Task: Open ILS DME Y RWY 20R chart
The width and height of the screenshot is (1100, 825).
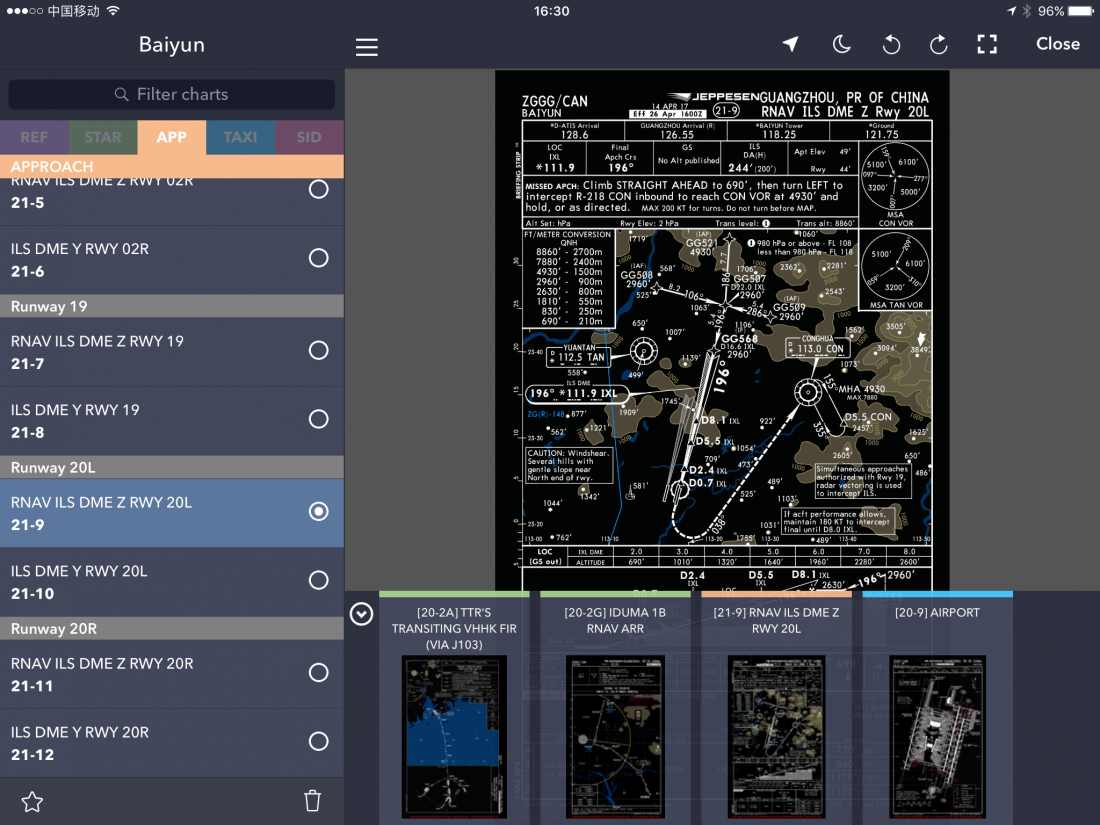Action: pos(172,743)
